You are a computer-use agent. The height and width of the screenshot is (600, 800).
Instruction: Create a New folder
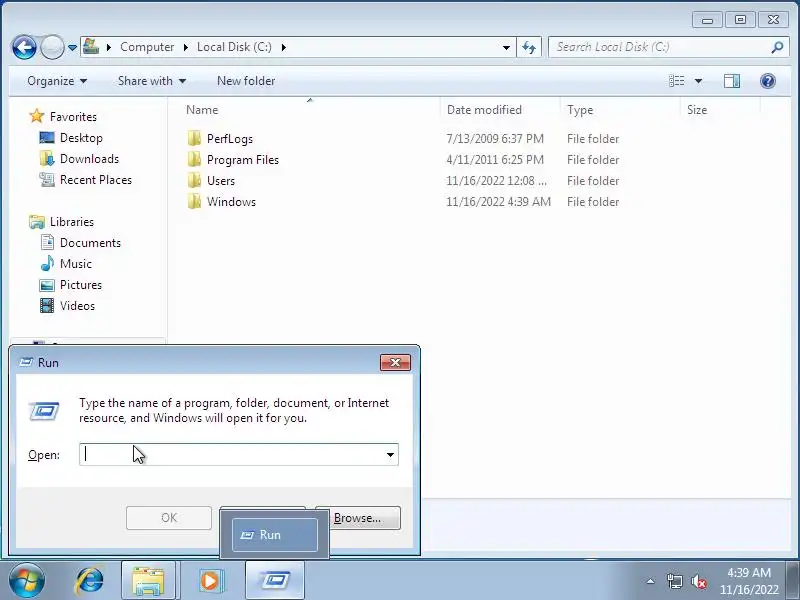pyautogui.click(x=246, y=81)
